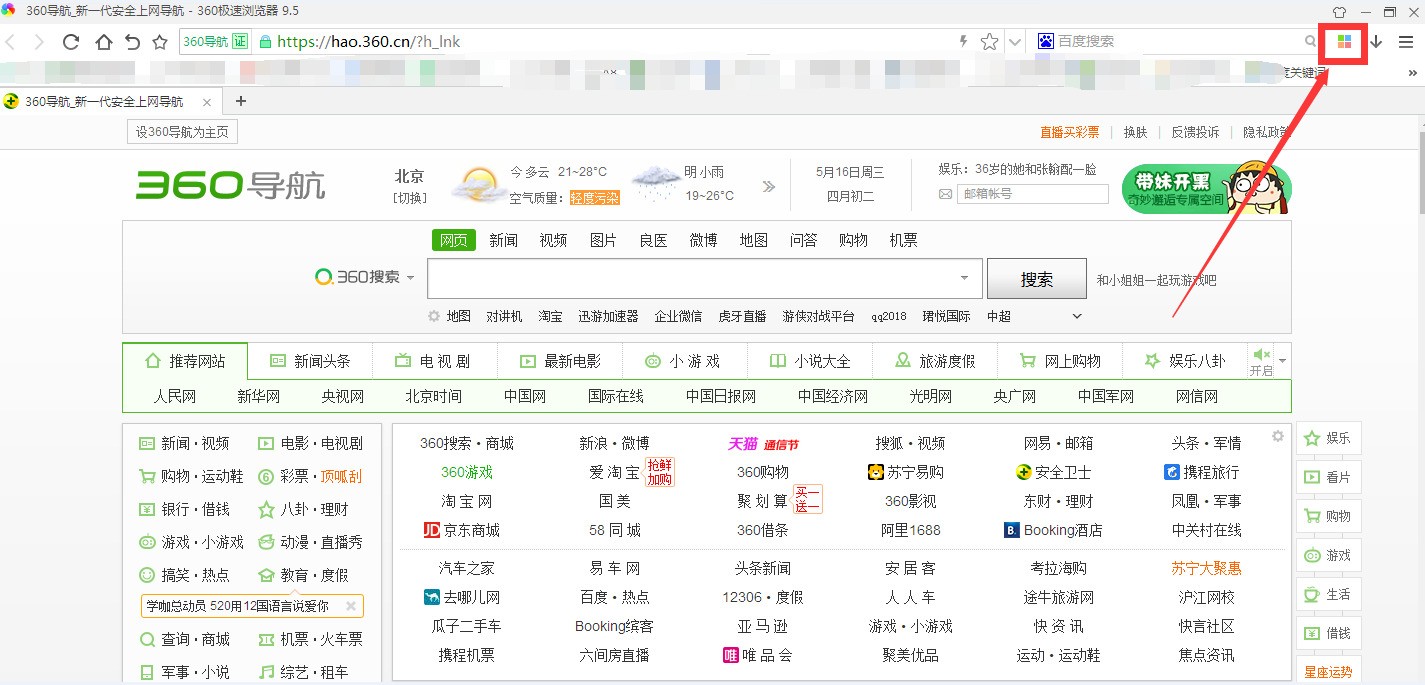
Task: Close the 360导航 tab
Action: coord(207,102)
